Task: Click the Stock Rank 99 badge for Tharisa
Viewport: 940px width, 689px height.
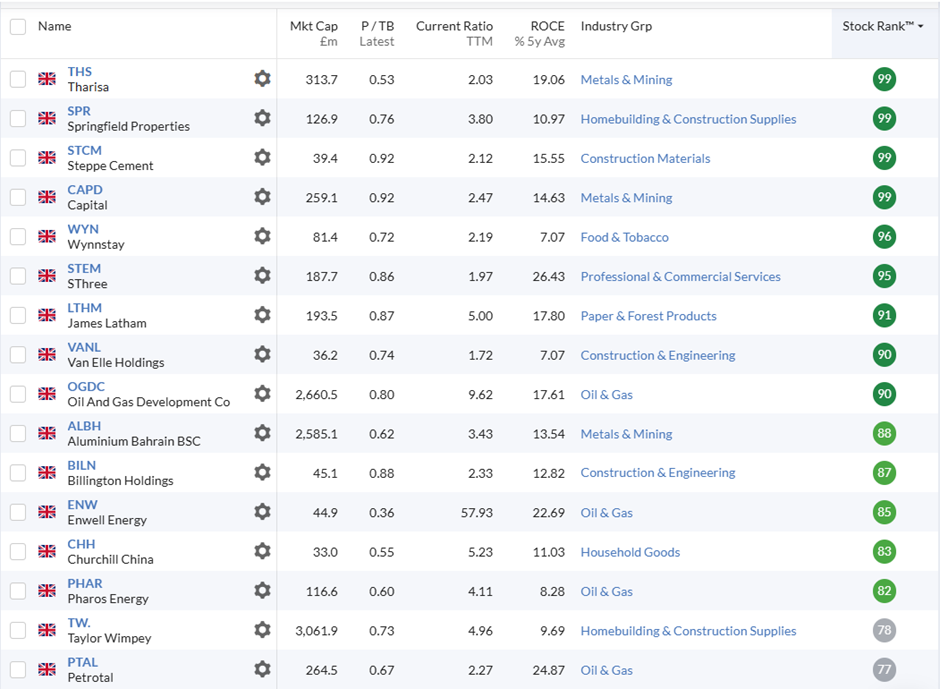Action: click(884, 79)
